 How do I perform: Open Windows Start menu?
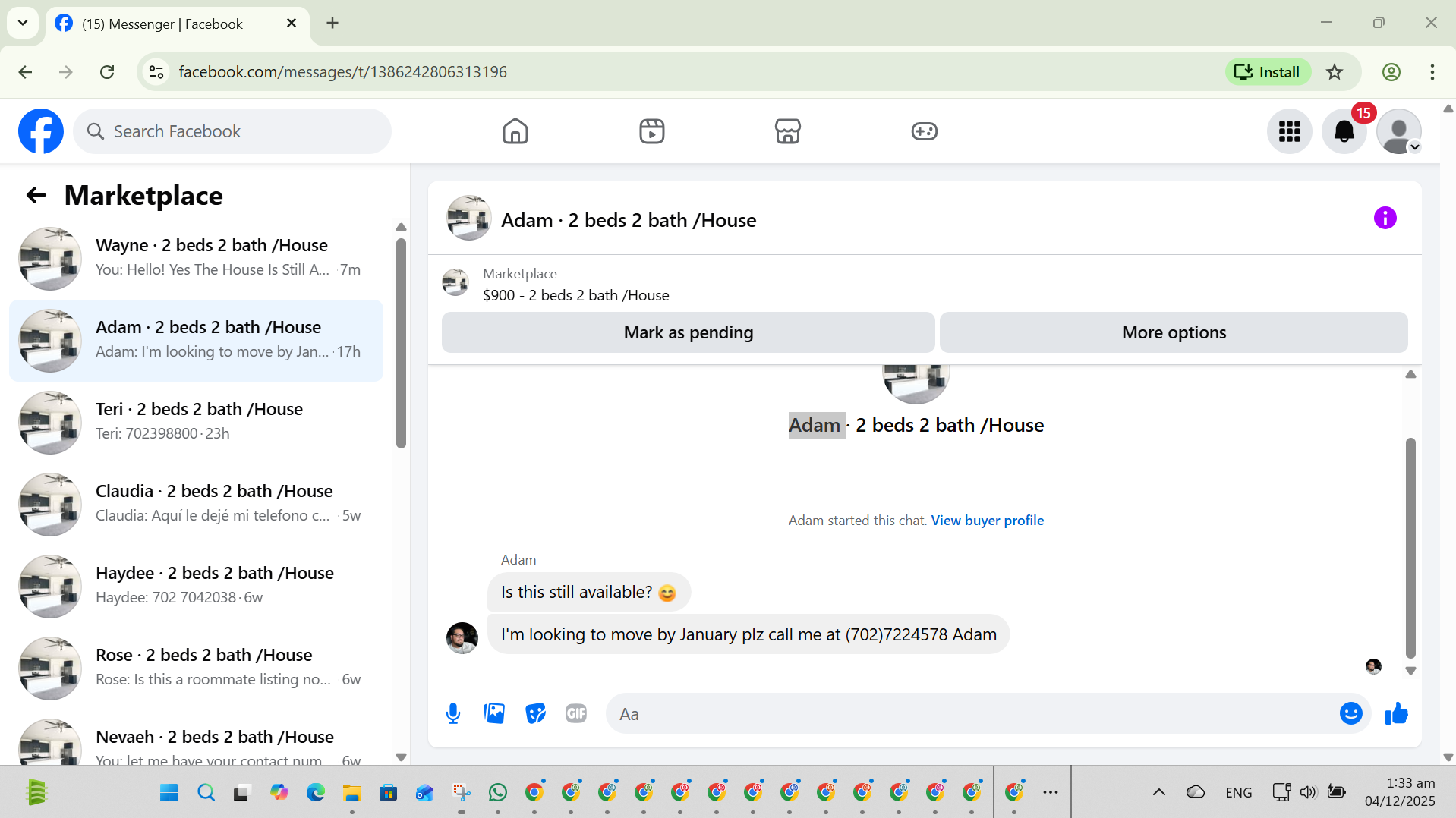[169, 793]
